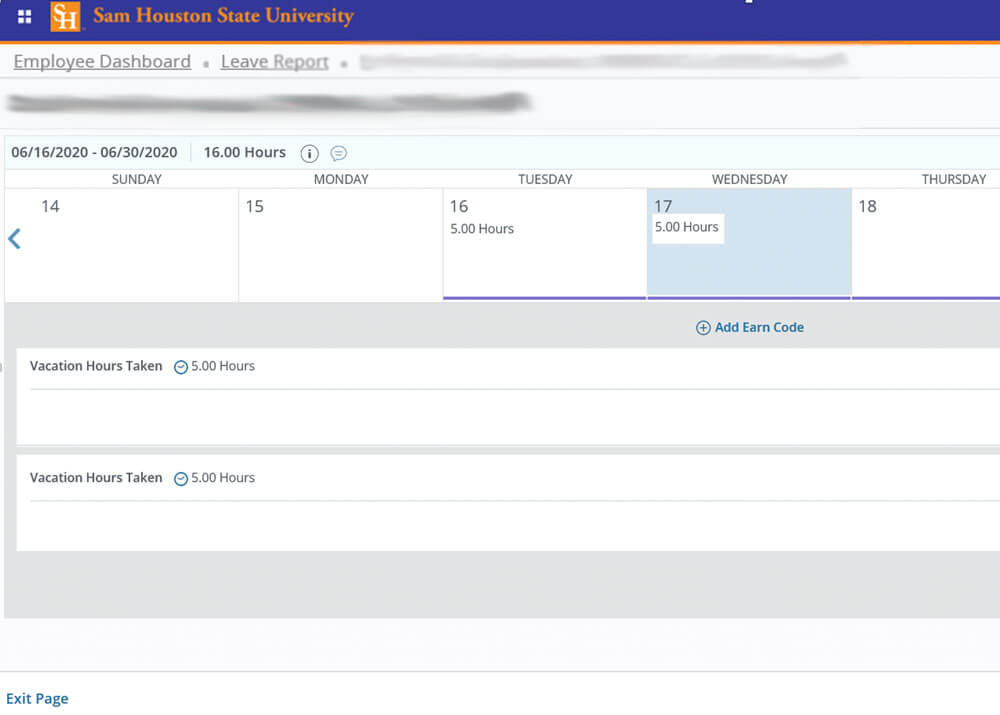Open the application grid menu
Viewport: 1000px width, 715px height.
tap(23, 16)
